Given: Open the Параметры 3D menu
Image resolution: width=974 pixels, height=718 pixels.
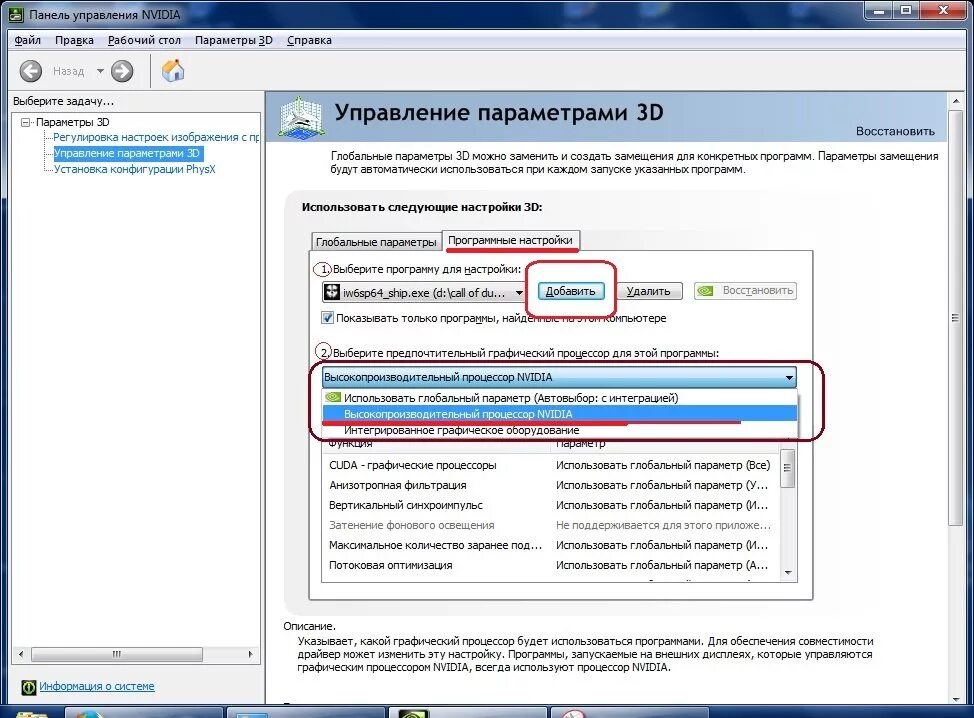Looking at the screenshot, I should click(234, 40).
